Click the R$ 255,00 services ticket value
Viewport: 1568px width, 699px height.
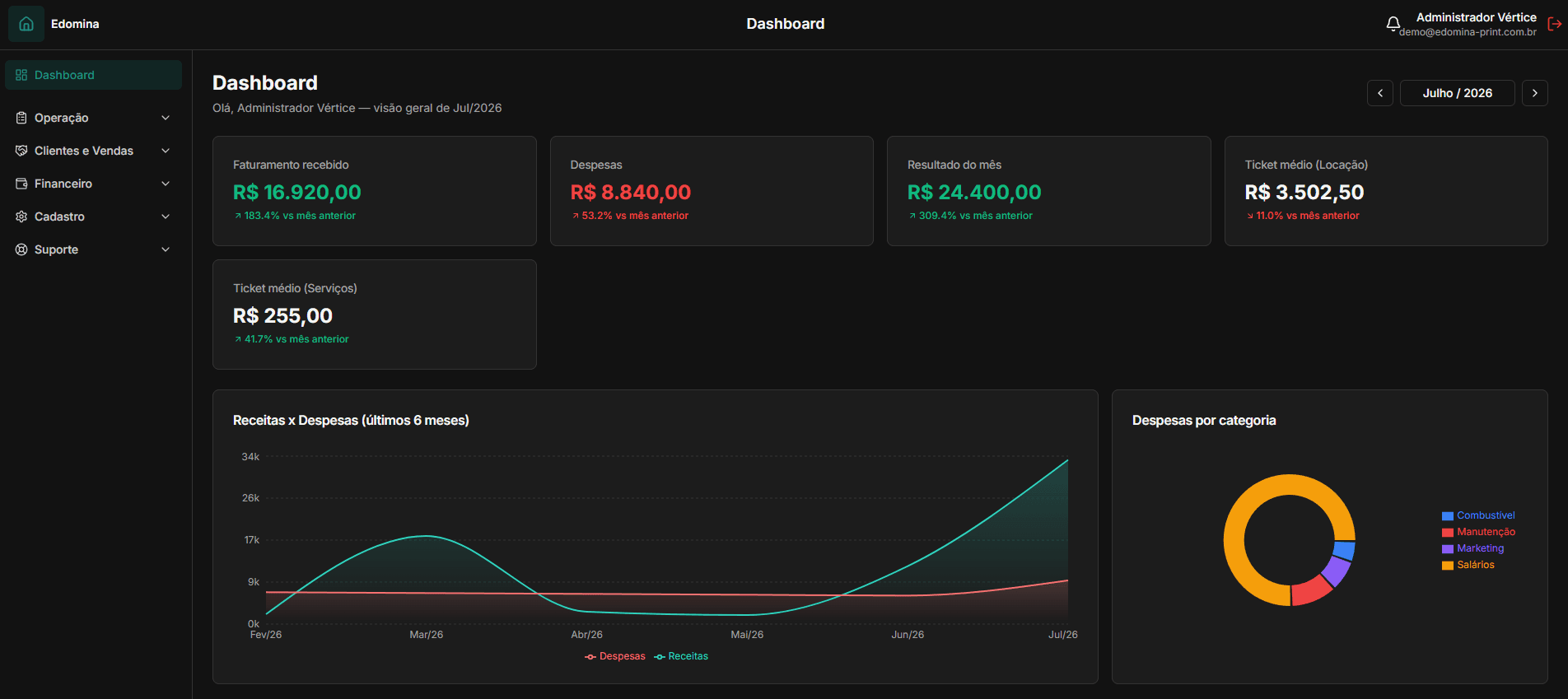282,315
